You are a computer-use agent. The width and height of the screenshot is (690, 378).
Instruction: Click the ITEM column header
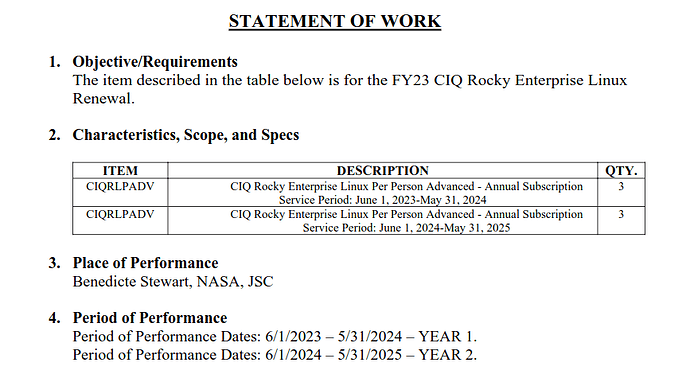pyautogui.click(x=120, y=170)
